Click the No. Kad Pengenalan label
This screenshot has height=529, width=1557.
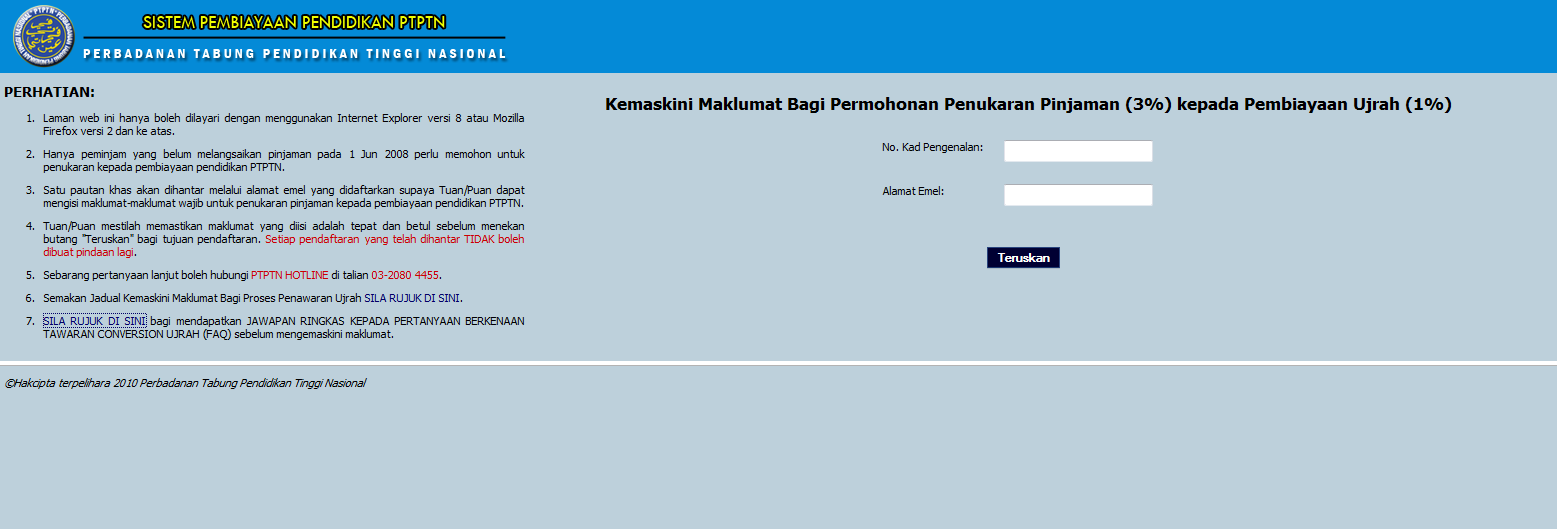pos(932,147)
